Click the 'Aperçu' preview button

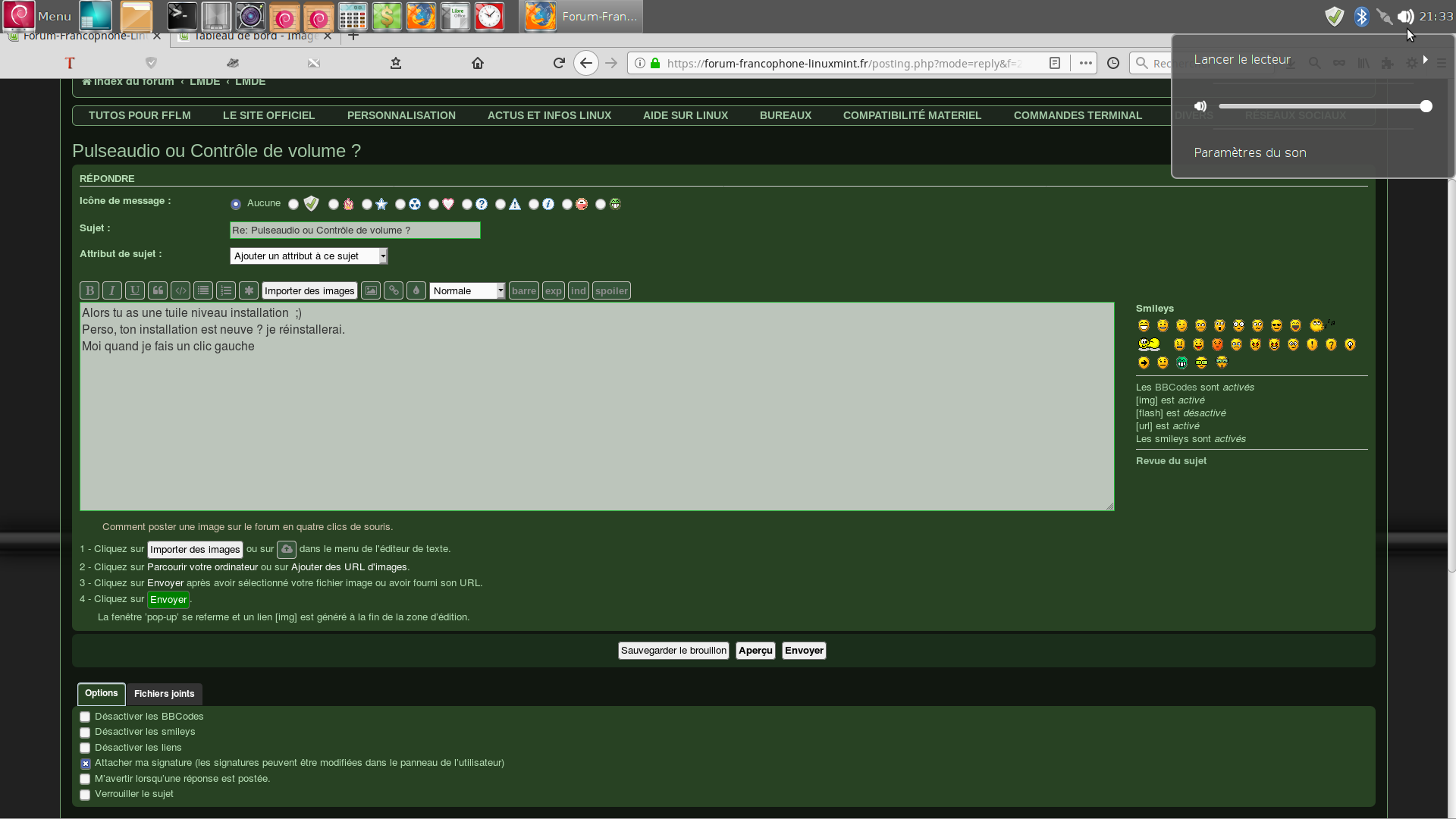(x=755, y=651)
